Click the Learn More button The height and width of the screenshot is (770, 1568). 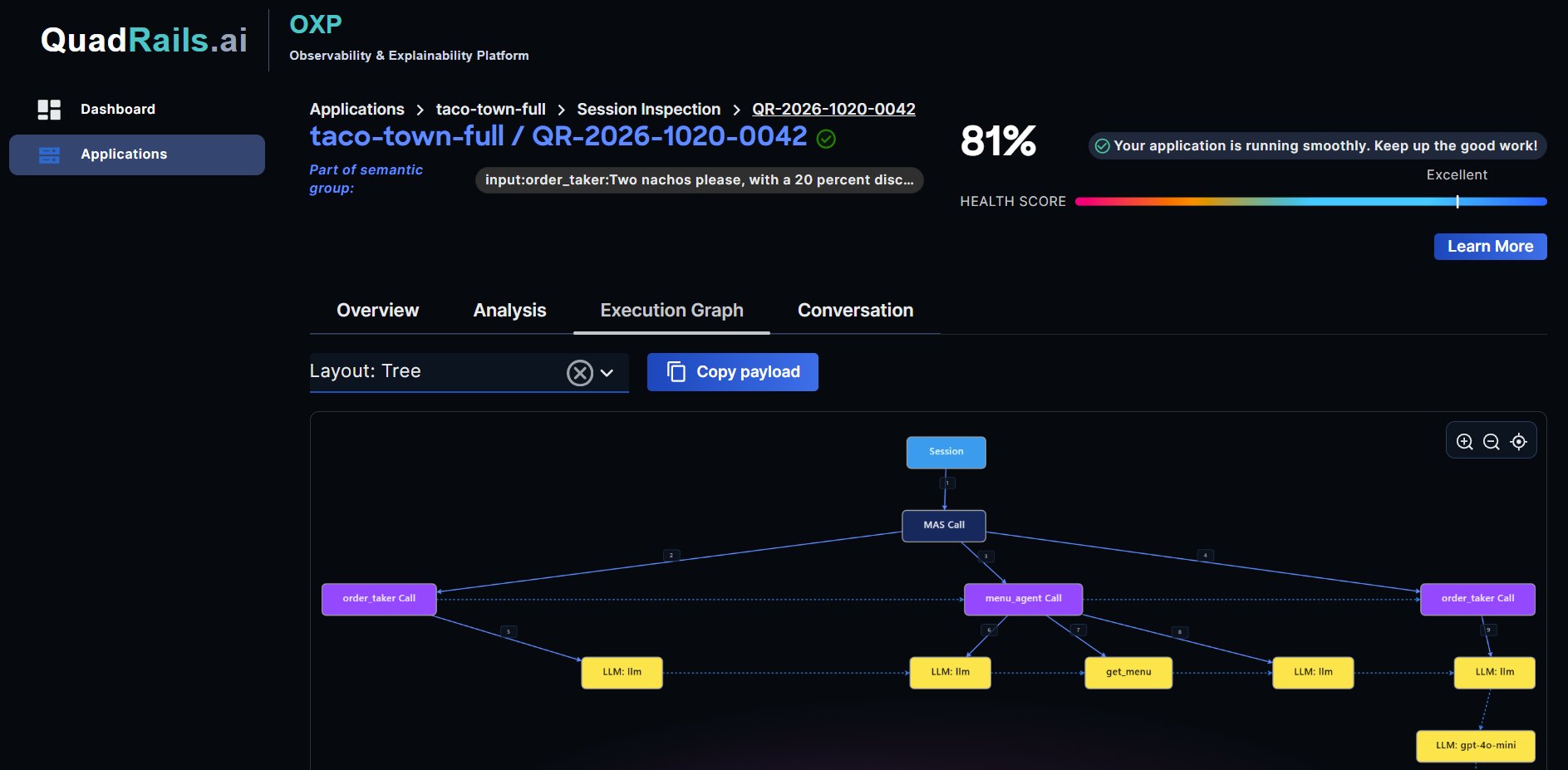point(1490,247)
